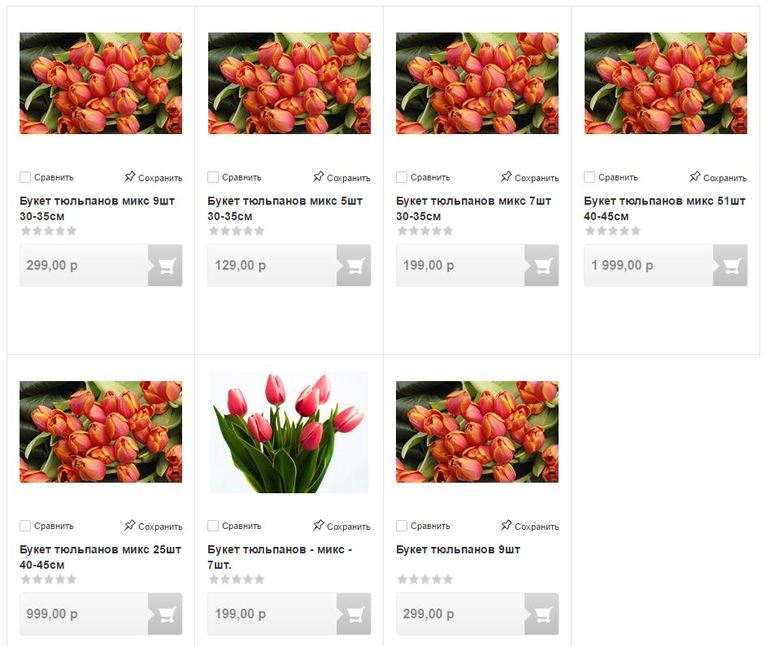Tick Сравнить checkbox for mix 5шт bouquet
Image resolution: width=770 pixels, height=646 pixels.
pos(213,177)
